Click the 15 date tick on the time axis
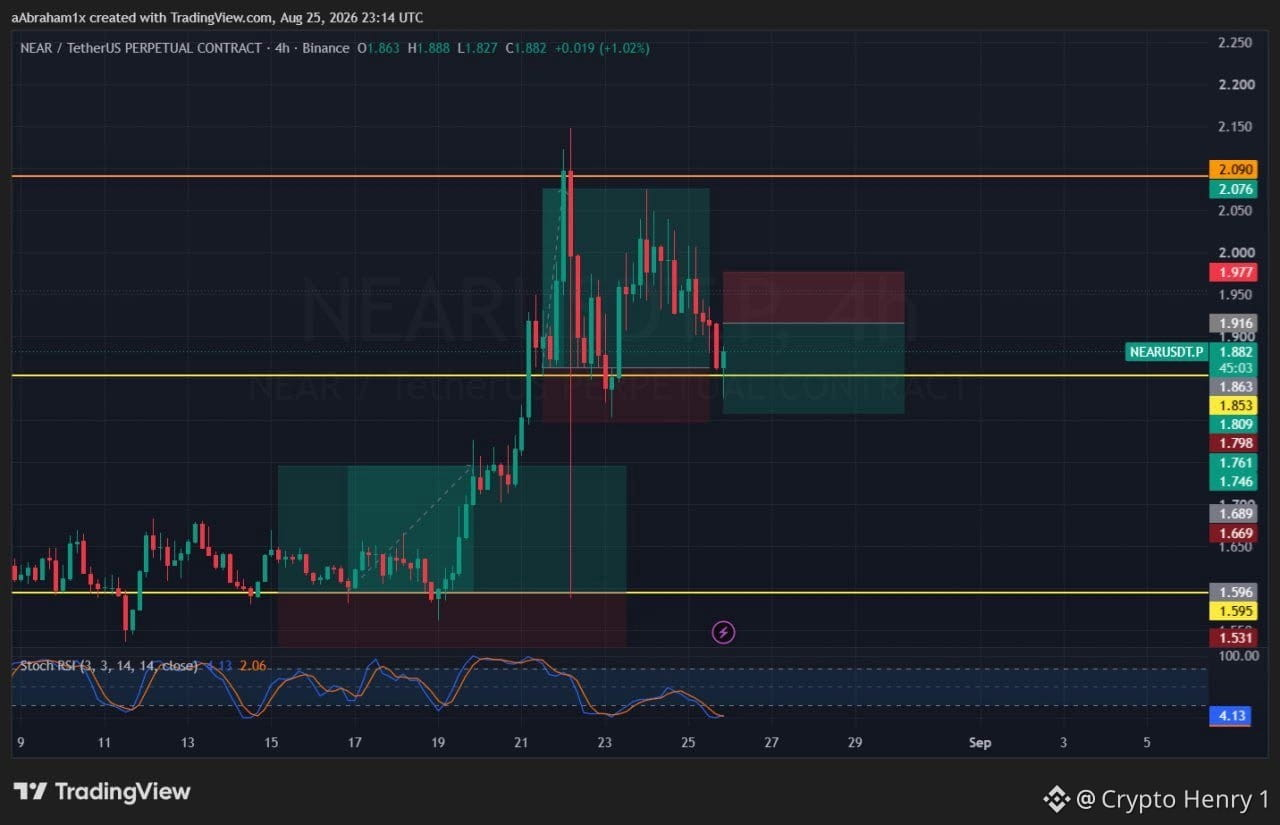 [x=271, y=743]
